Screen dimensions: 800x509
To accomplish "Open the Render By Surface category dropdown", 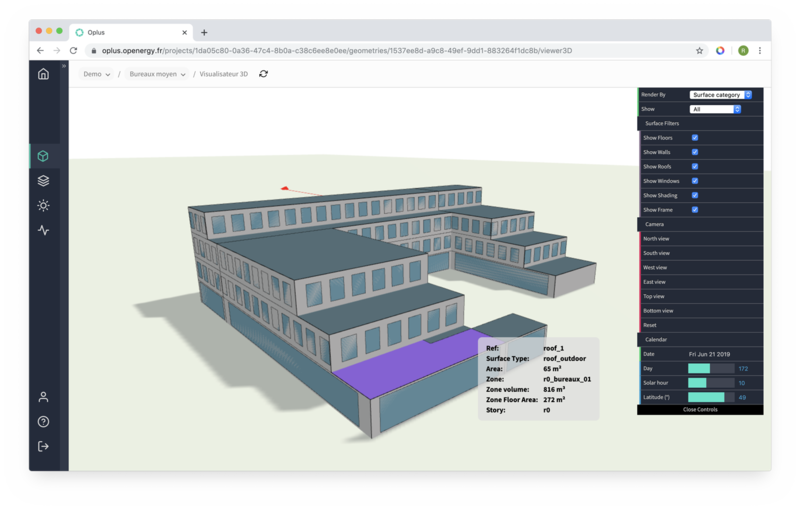I will (x=720, y=95).
